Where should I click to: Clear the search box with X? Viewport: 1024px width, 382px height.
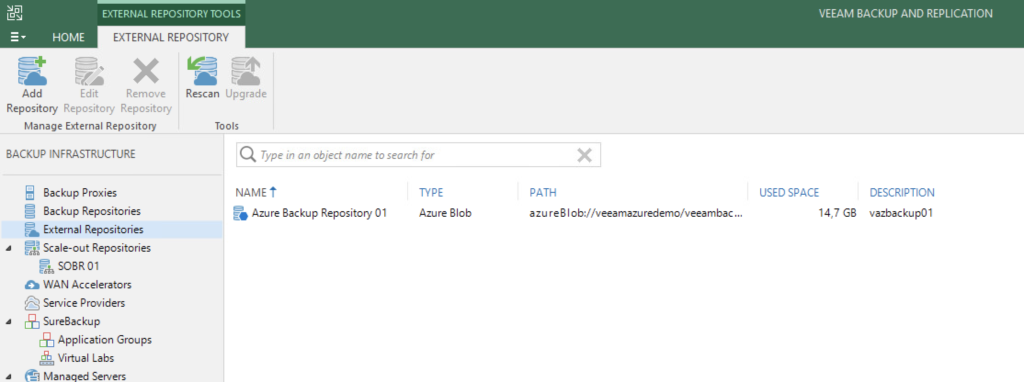pos(584,155)
